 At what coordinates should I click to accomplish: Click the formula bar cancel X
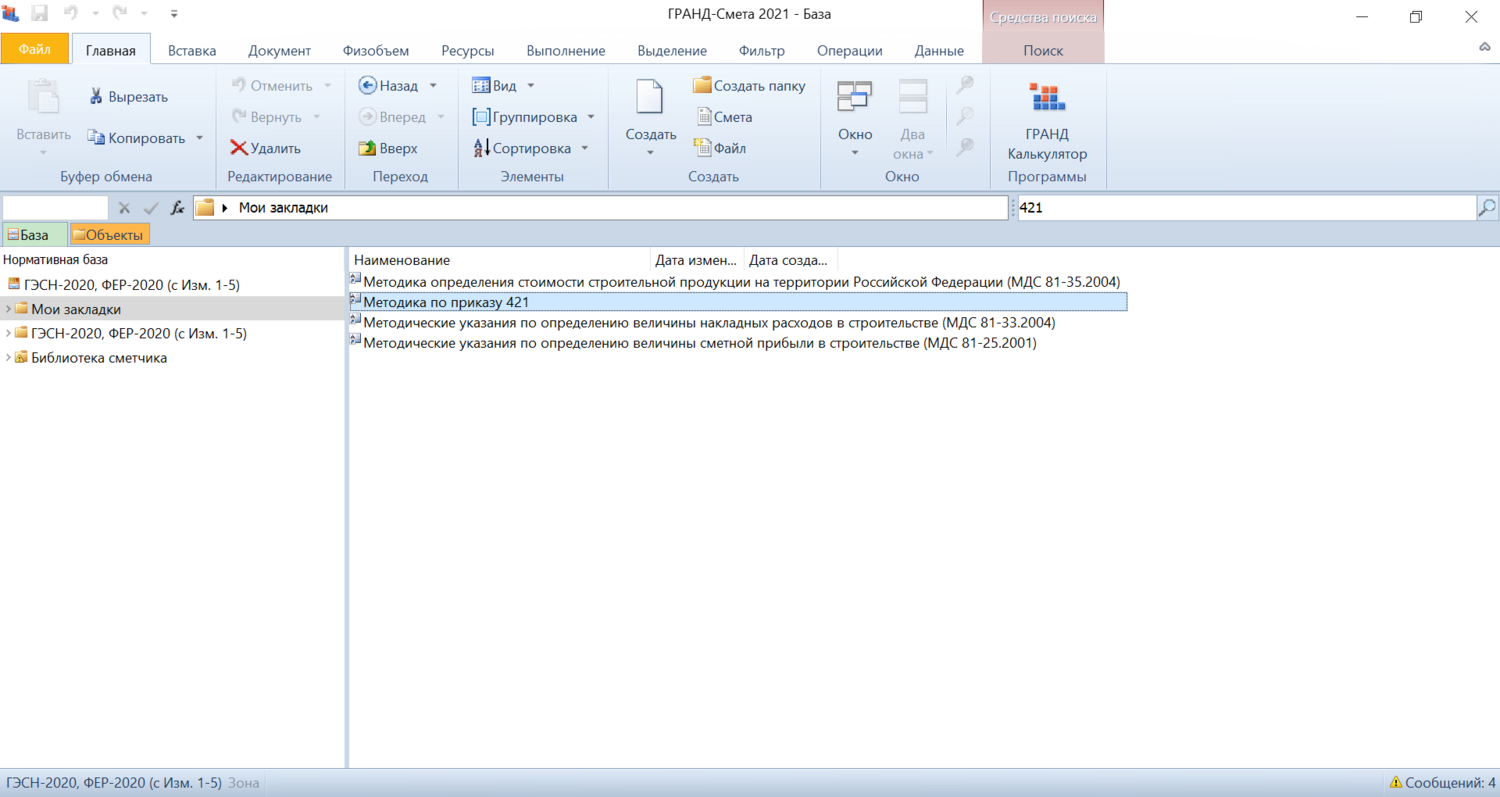click(124, 208)
